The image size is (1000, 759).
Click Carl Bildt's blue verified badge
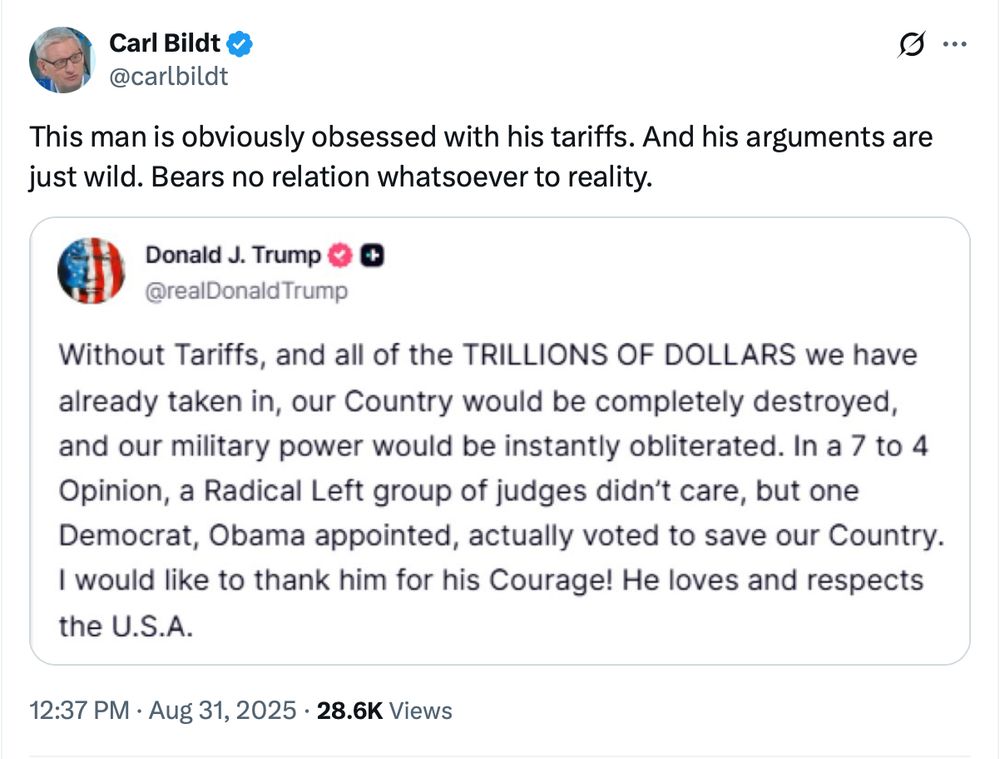240,44
